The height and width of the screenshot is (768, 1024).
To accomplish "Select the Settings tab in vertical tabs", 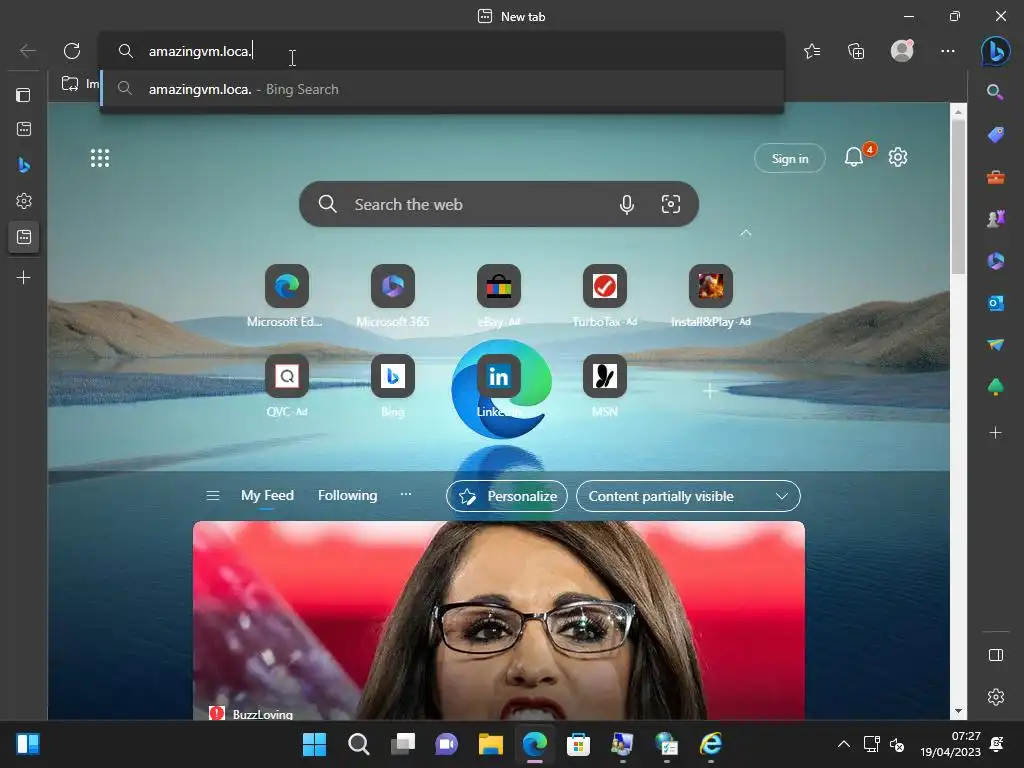I will (x=24, y=200).
